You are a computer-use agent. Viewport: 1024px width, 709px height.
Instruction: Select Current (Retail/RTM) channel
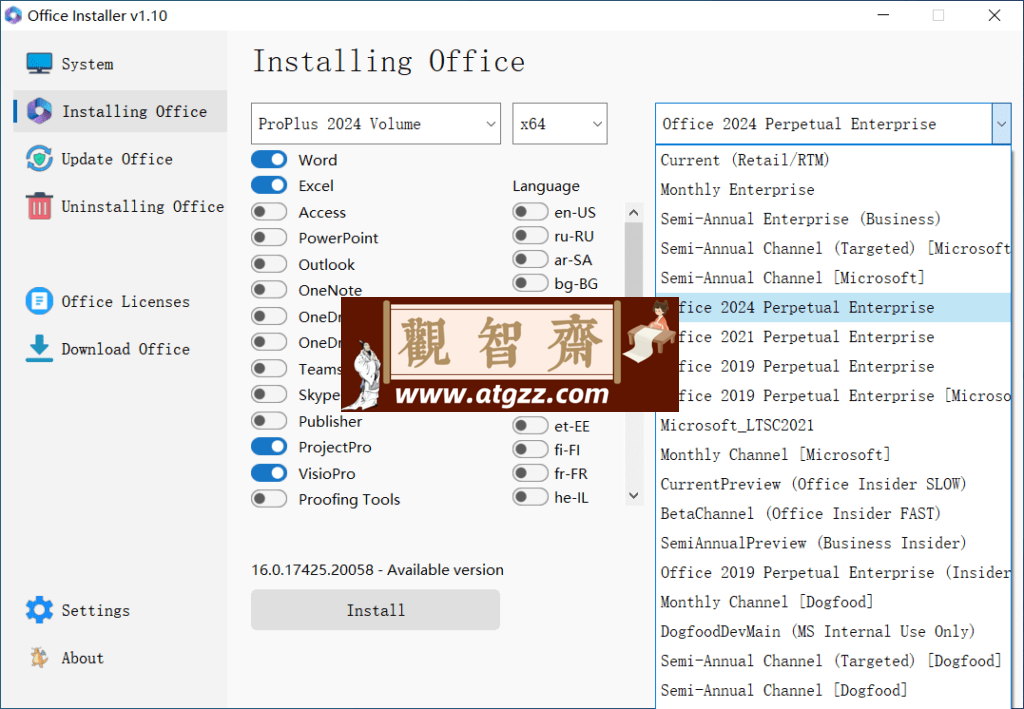833,160
